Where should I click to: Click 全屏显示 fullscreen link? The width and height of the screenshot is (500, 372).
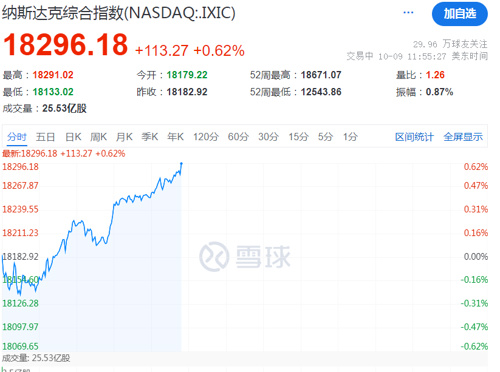[x=463, y=137]
